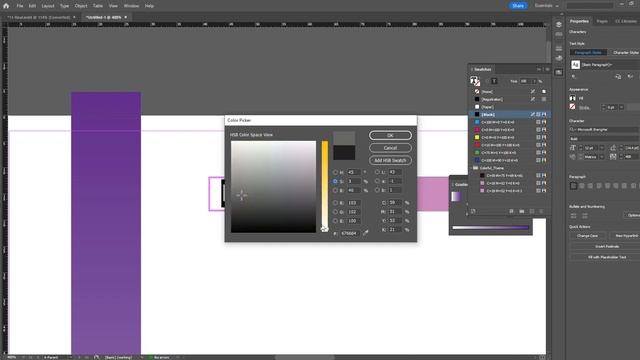The width and height of the screenshot is (640, 360).
Task: Click the eyedropper icon beside the hex field
Action: [x=366, y=233]
